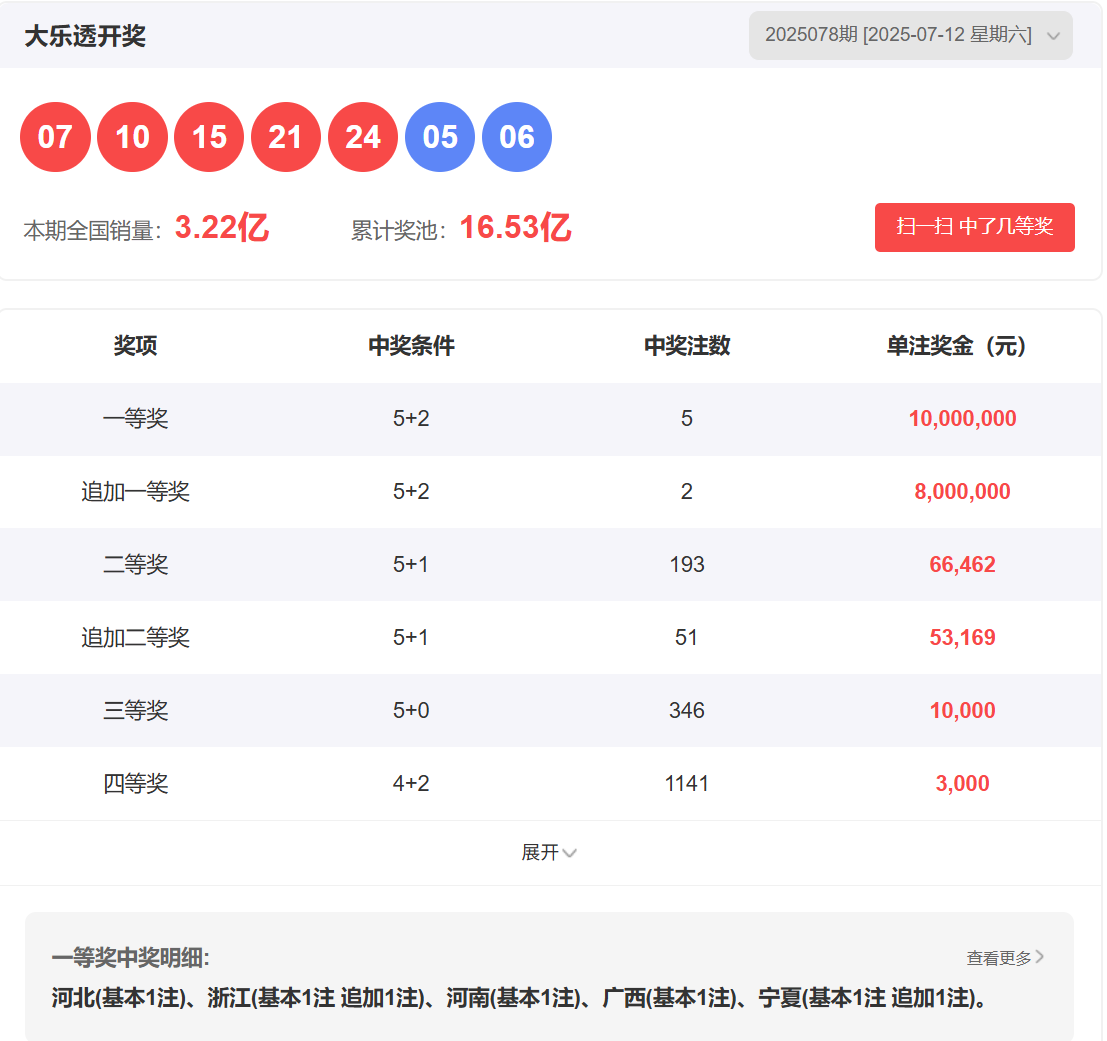Click the 单注奖金（元） column header

pyautogui.click(x=957, y=346)
